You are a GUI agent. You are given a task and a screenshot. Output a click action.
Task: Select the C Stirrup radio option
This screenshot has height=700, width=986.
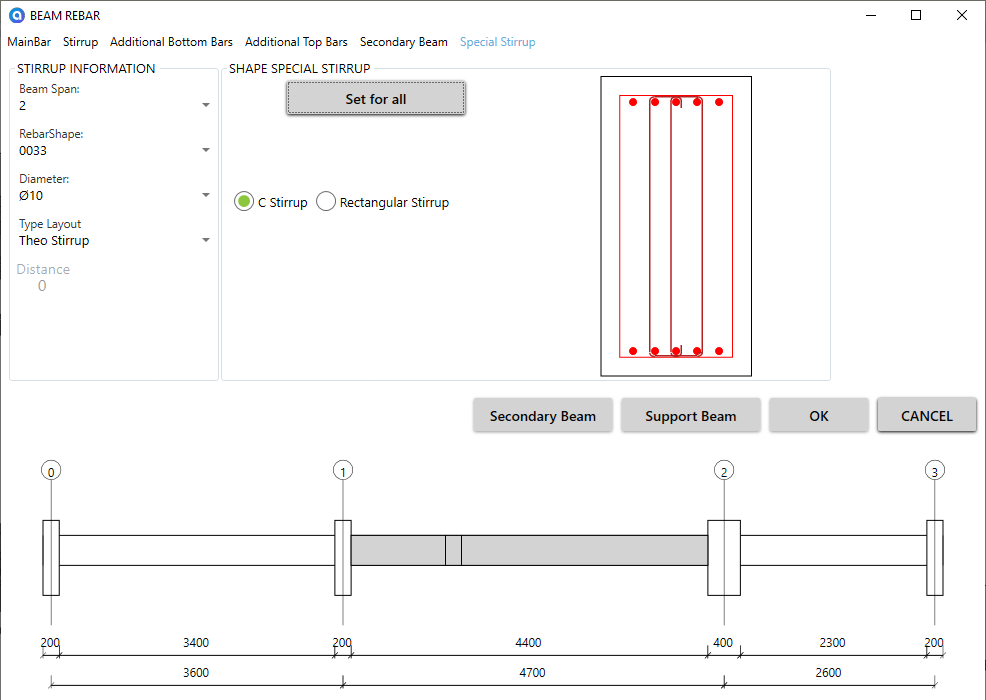tap(271, 202)
